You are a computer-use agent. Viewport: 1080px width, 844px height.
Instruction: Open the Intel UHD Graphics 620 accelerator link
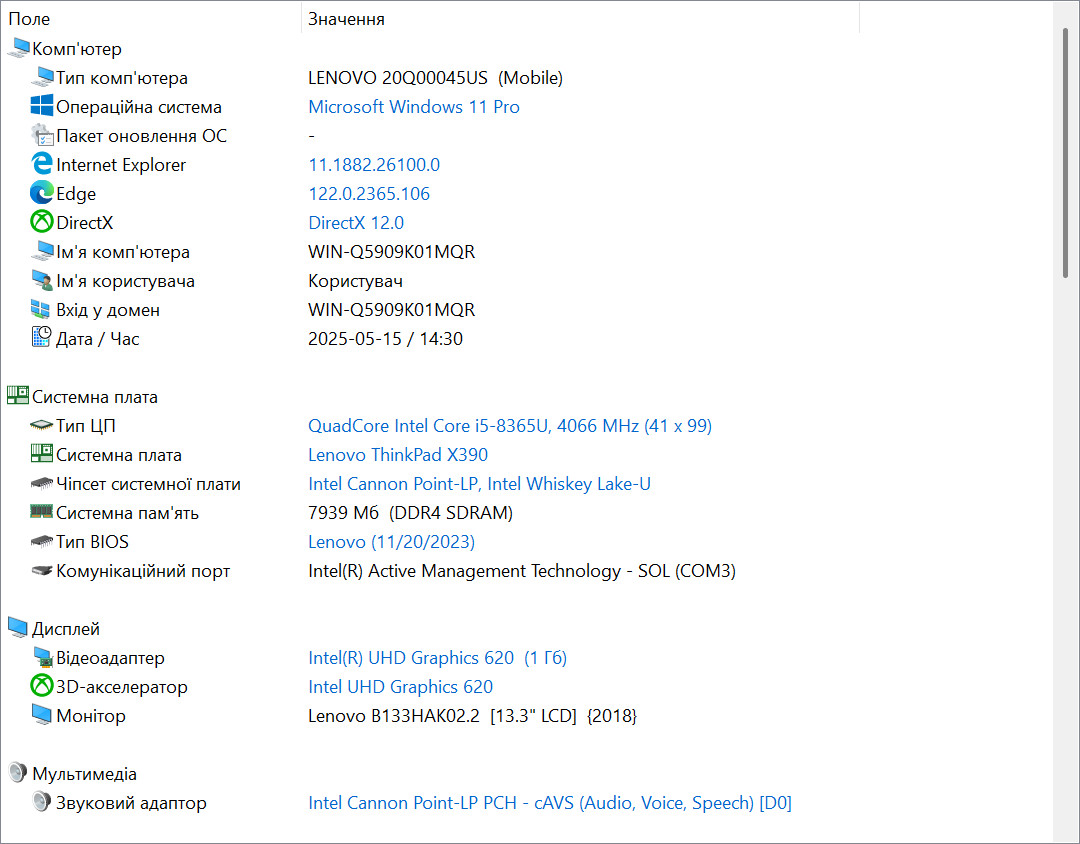point(401,687)
